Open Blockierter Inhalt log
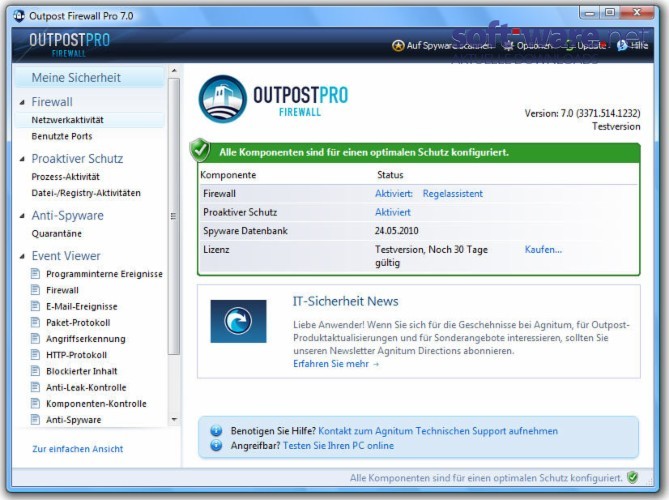 (81, 371)
